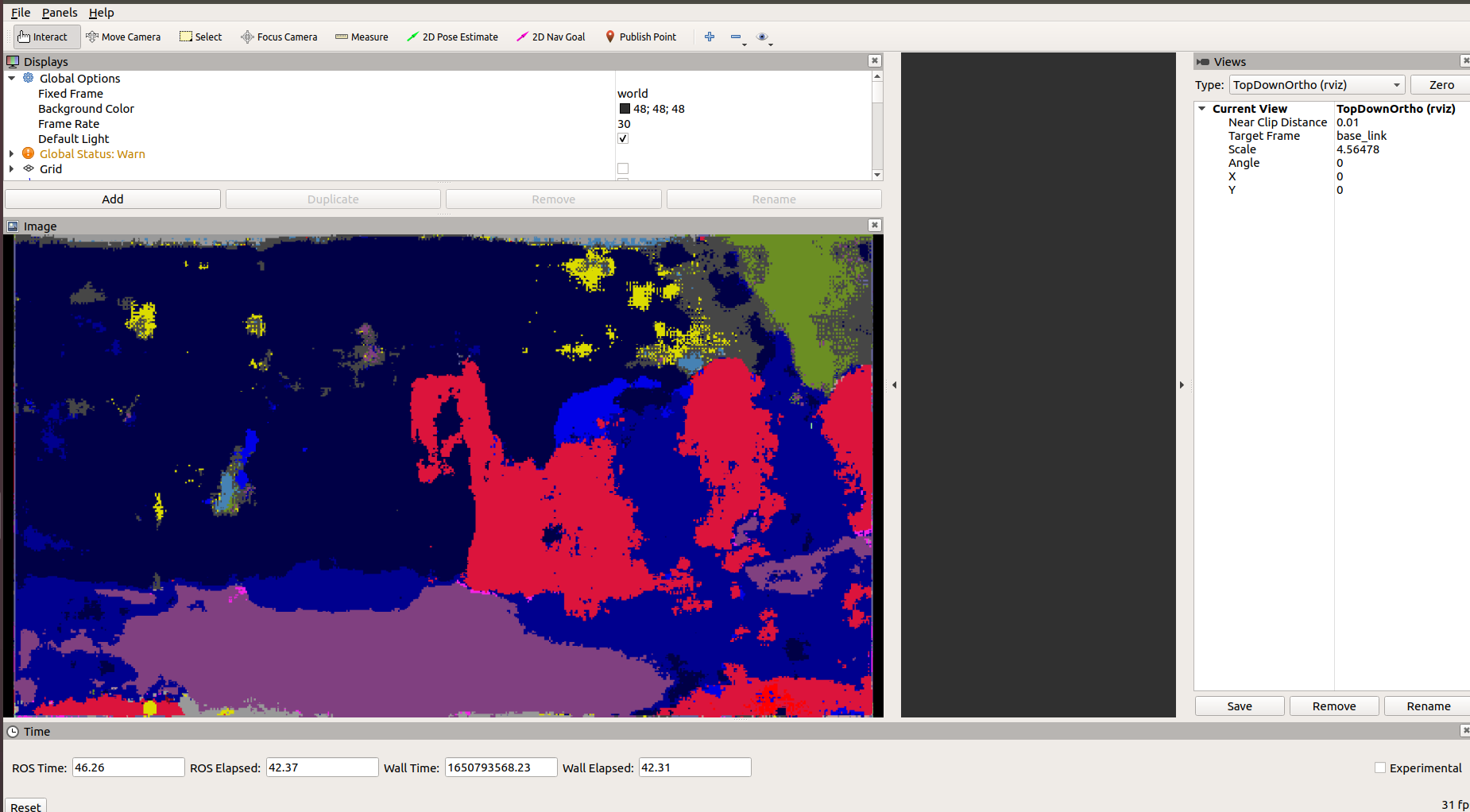The height and width of the screenshot is (812, 1470).
Task: Collapse the Global Options tree item
Action: [11, 78]
